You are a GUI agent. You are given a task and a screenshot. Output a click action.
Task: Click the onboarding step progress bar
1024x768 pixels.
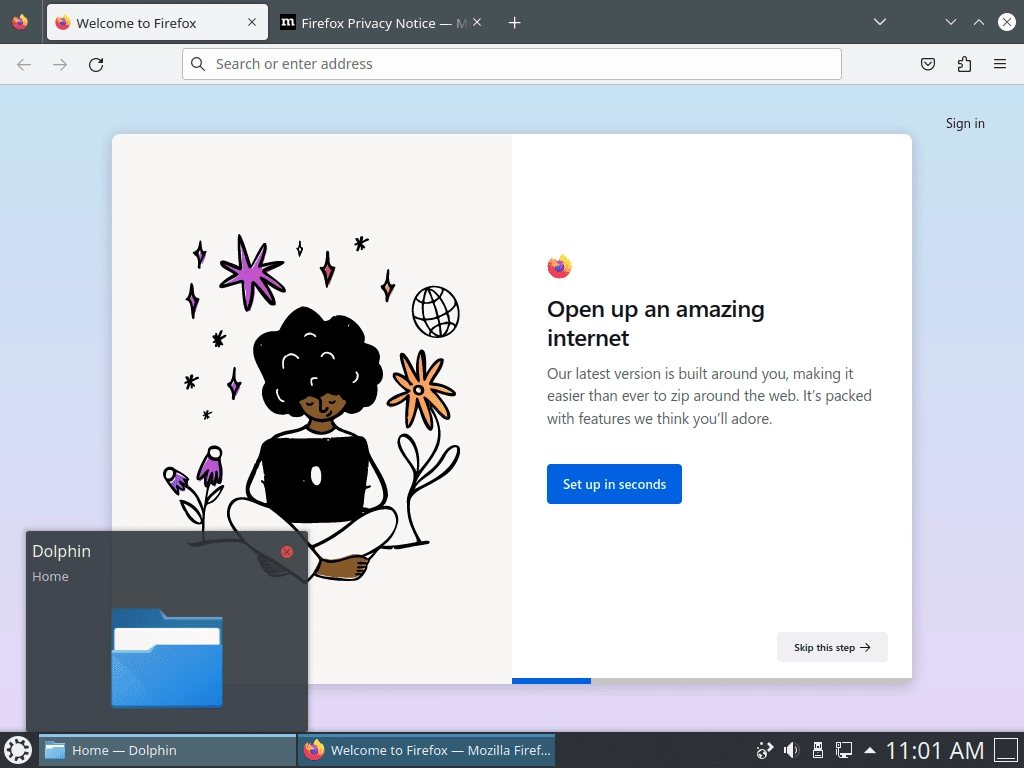pos(712,681)
